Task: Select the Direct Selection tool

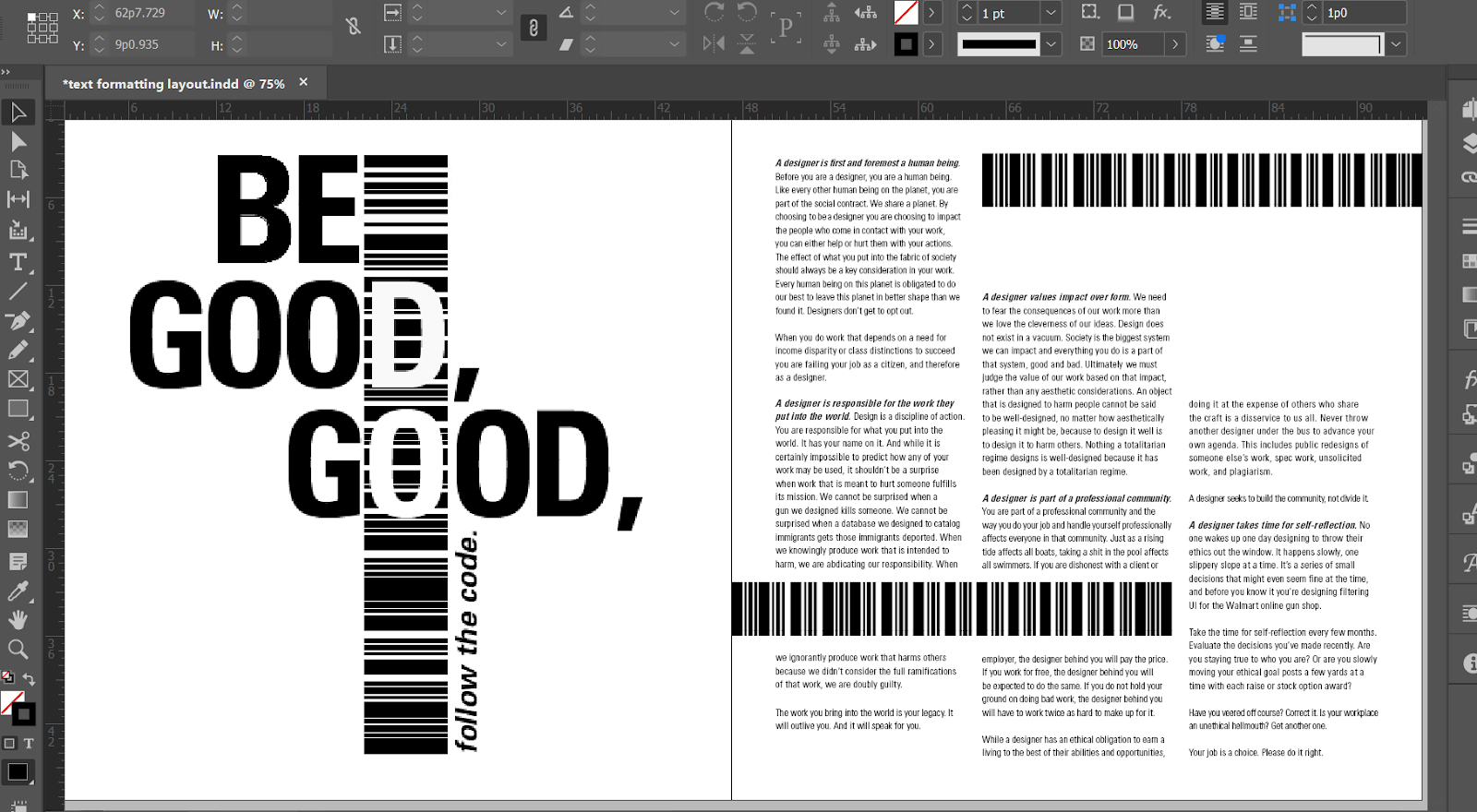Action: click(x=18, y=142)
